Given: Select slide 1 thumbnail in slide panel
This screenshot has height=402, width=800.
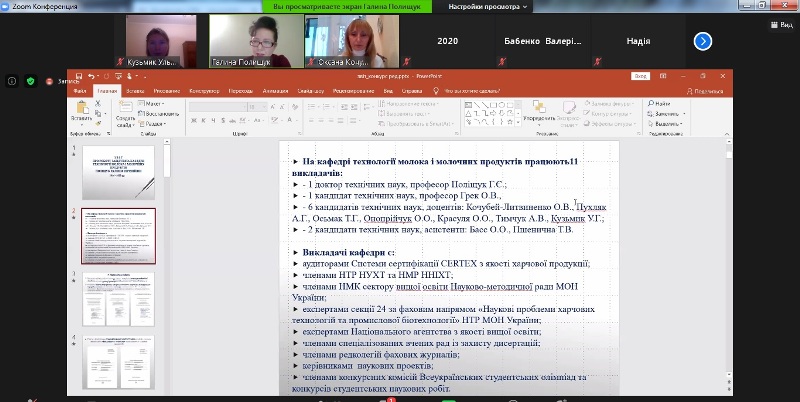Looking at the screenshot, I should click(118, 172).
